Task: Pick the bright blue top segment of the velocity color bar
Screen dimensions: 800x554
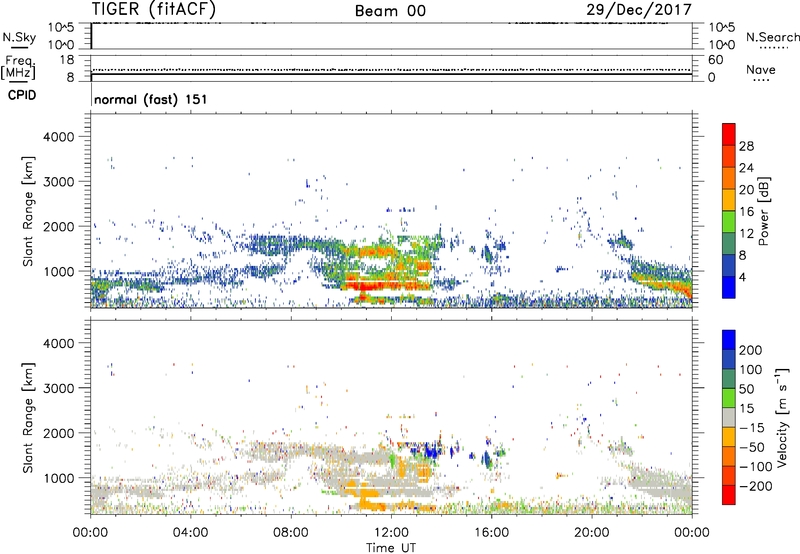Action: (x=729, y=340)
